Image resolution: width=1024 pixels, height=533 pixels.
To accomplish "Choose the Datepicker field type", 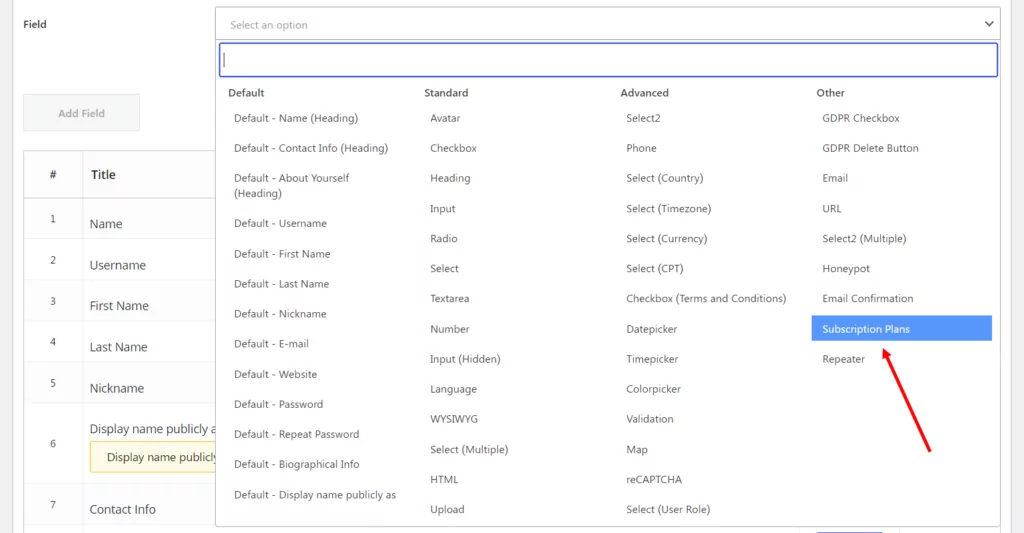I will click(652, 329).
